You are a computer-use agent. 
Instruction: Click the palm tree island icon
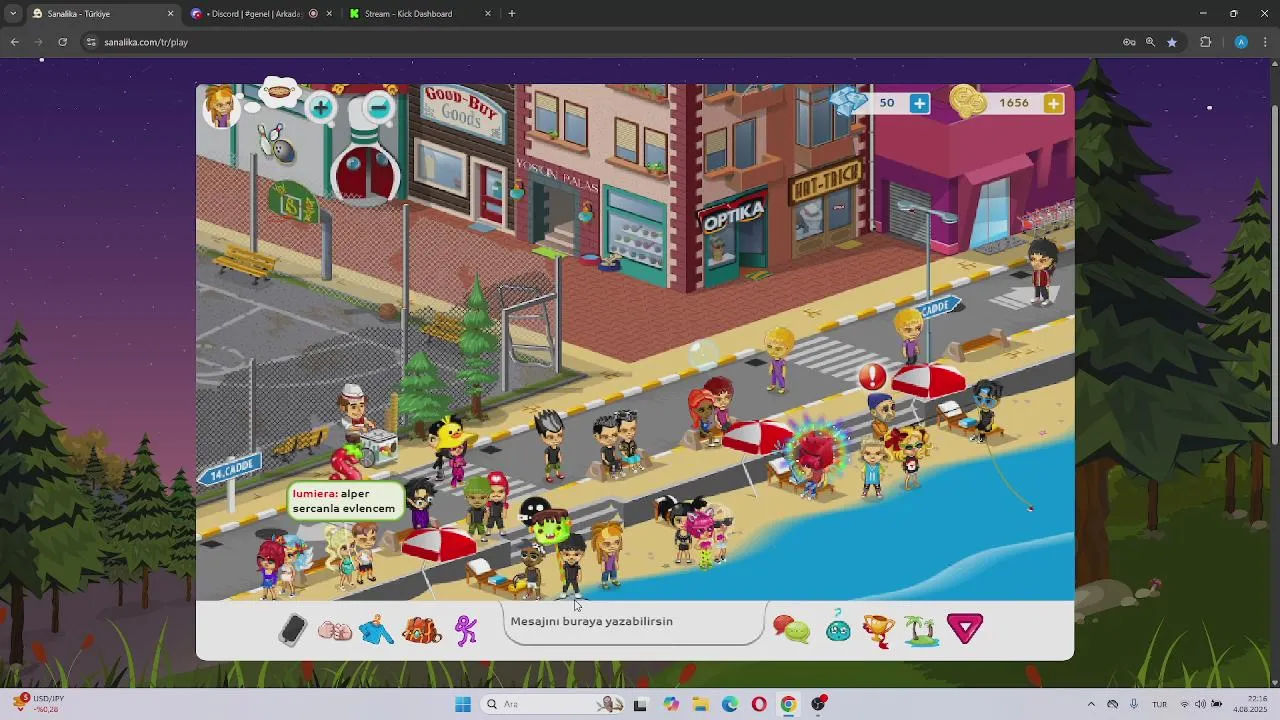coord(921,631)
